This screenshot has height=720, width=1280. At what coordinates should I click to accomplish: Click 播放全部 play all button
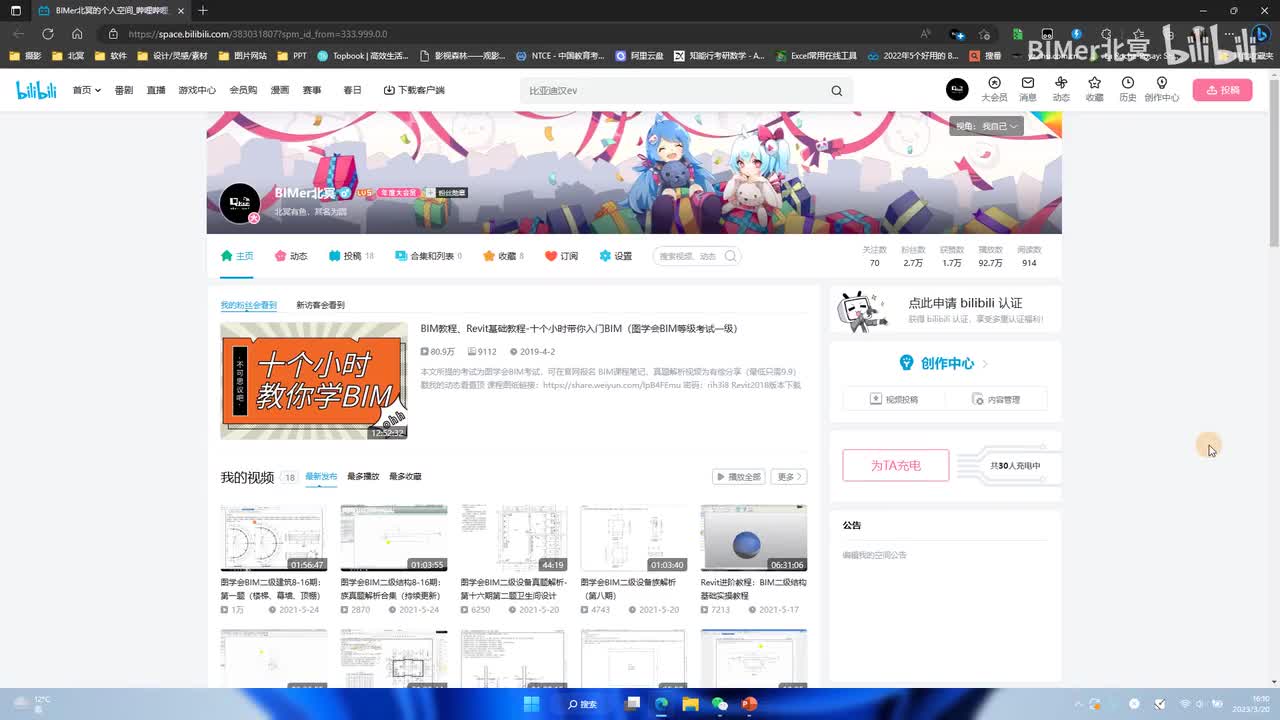738,477
